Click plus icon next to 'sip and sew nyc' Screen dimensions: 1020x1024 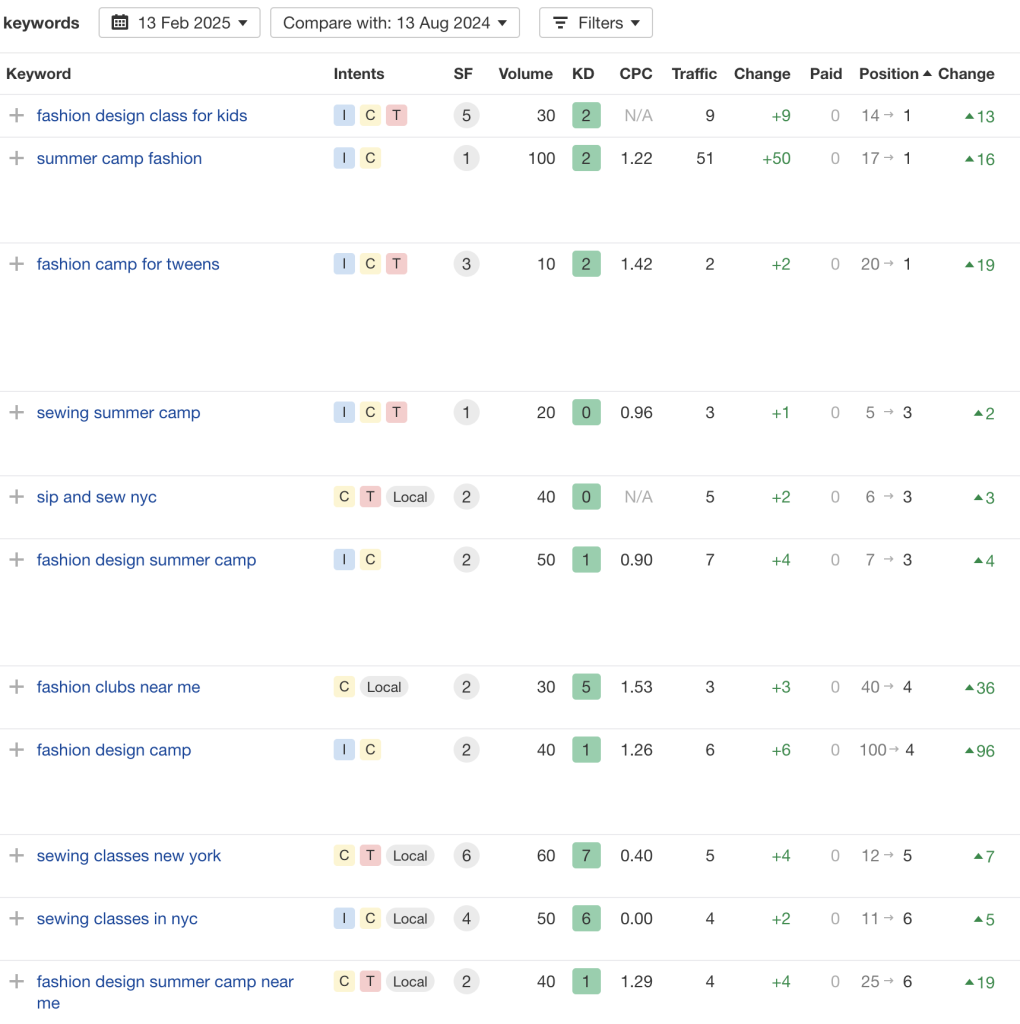pyautogui.click(x=16, y=497)
